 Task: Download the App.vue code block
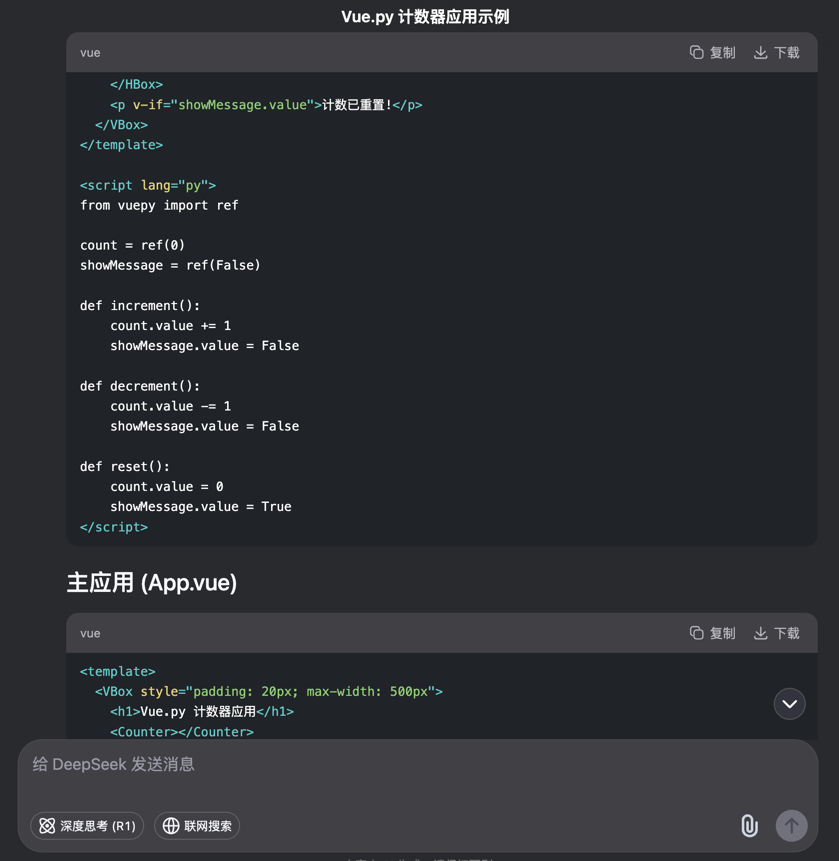pyautogui.click(x=776, y=633)
